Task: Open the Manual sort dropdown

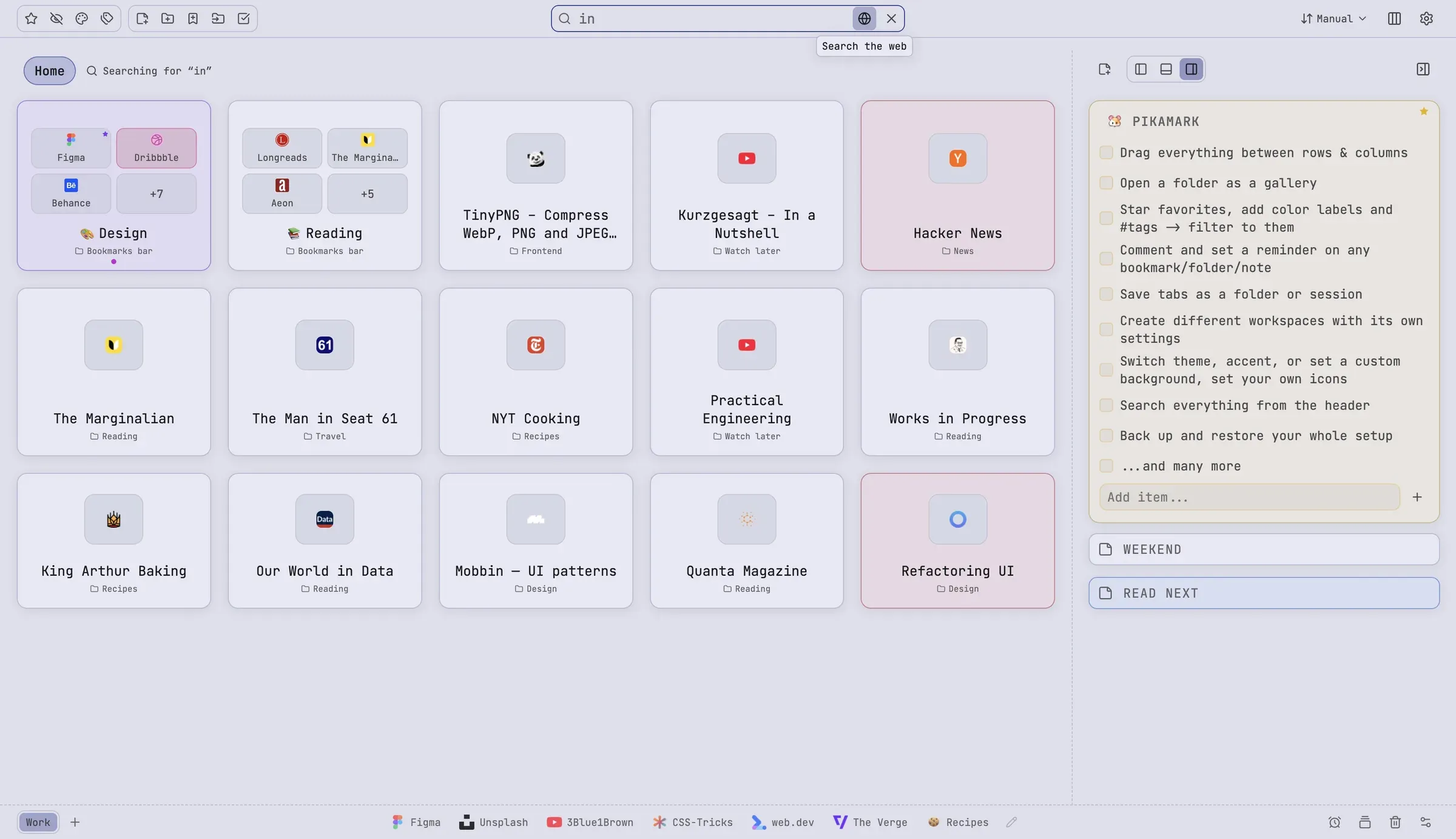Action: pyautogui.click(x=1333, y=18)
